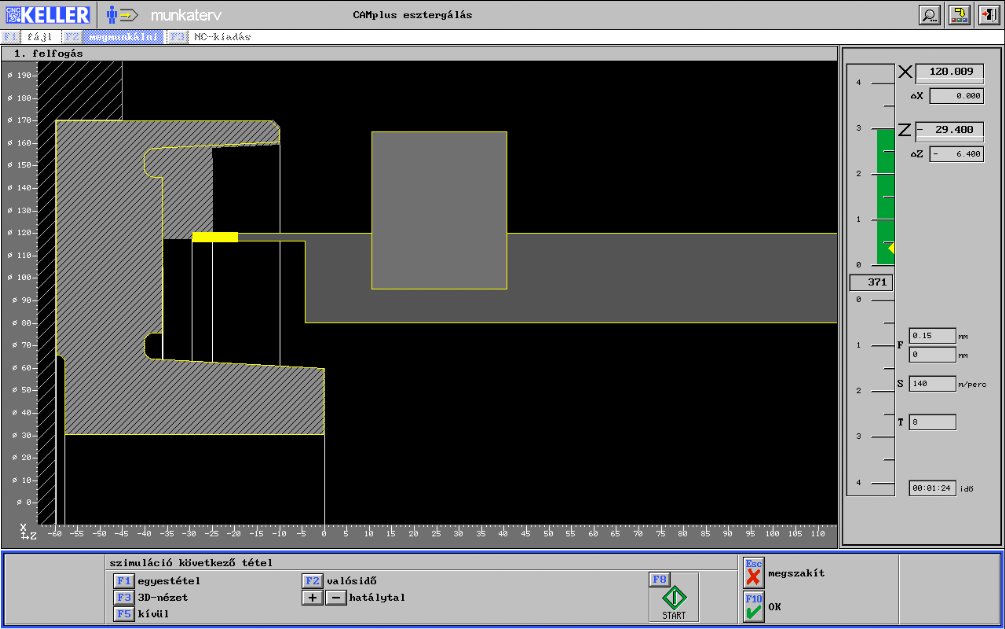Image resolution: width=1005 pixels, height=629 pixels.
Task: Click the delta Z field 6.400
Action: tap(956, 154)
